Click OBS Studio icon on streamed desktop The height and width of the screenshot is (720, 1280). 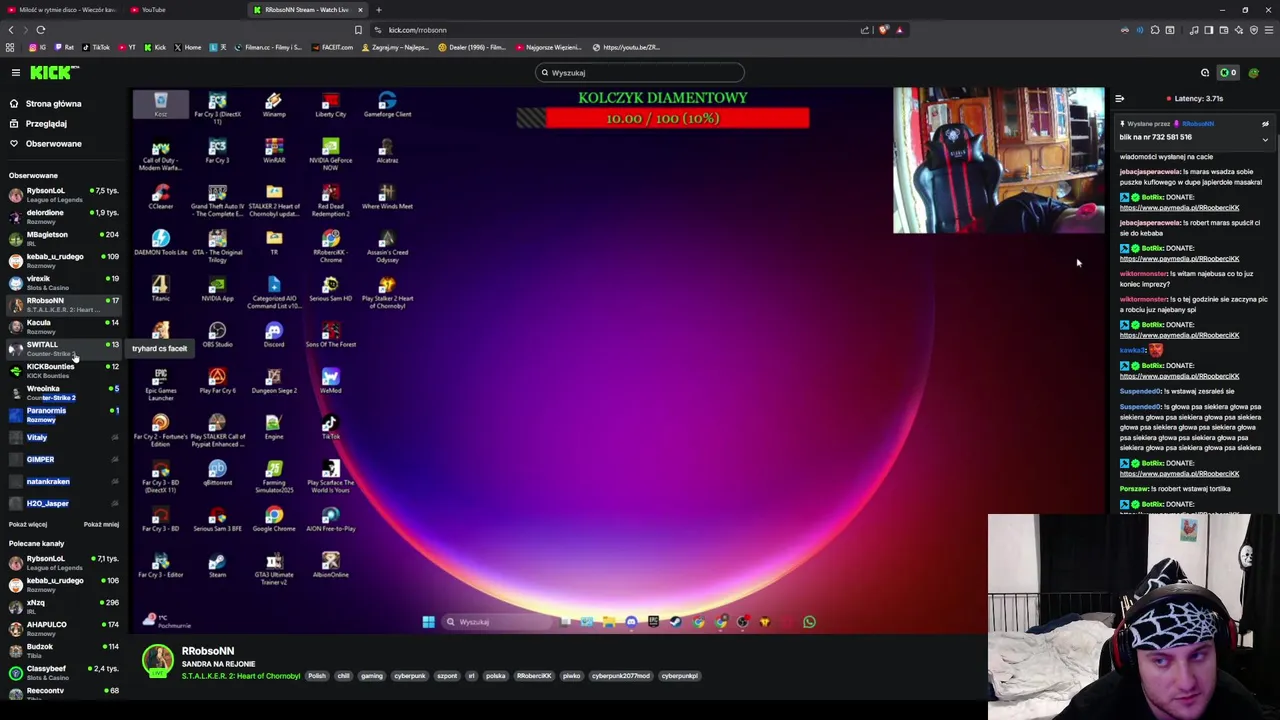(x=217, y=335)
